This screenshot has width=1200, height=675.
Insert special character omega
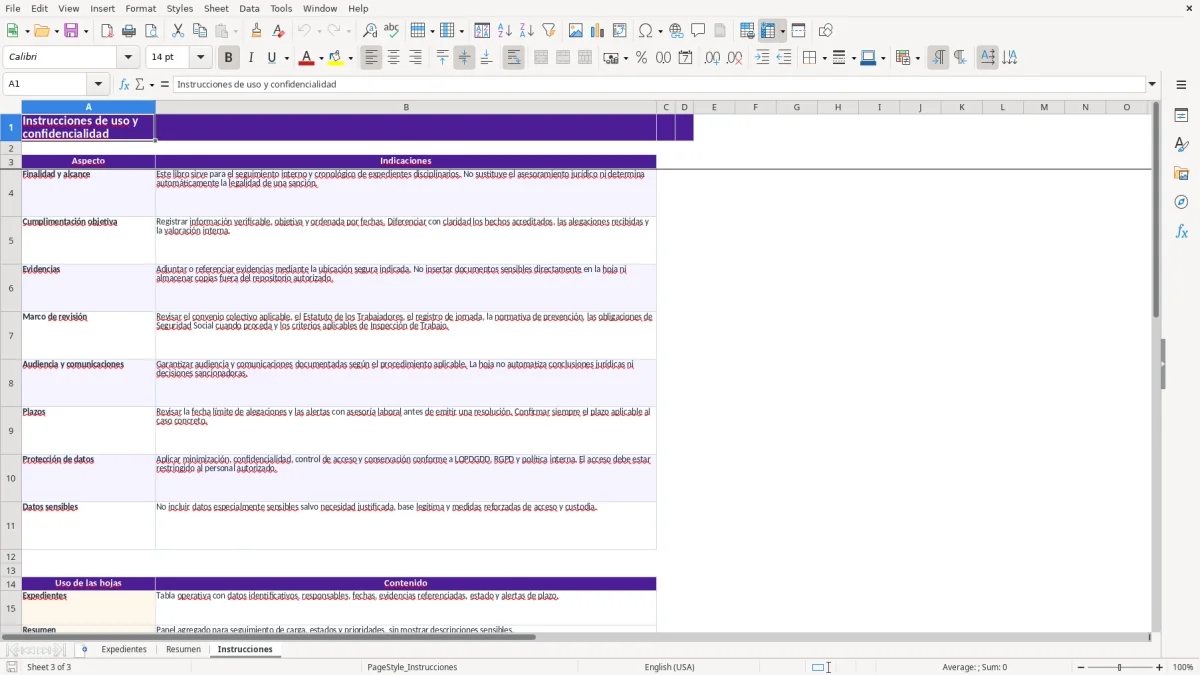[645, 31]
